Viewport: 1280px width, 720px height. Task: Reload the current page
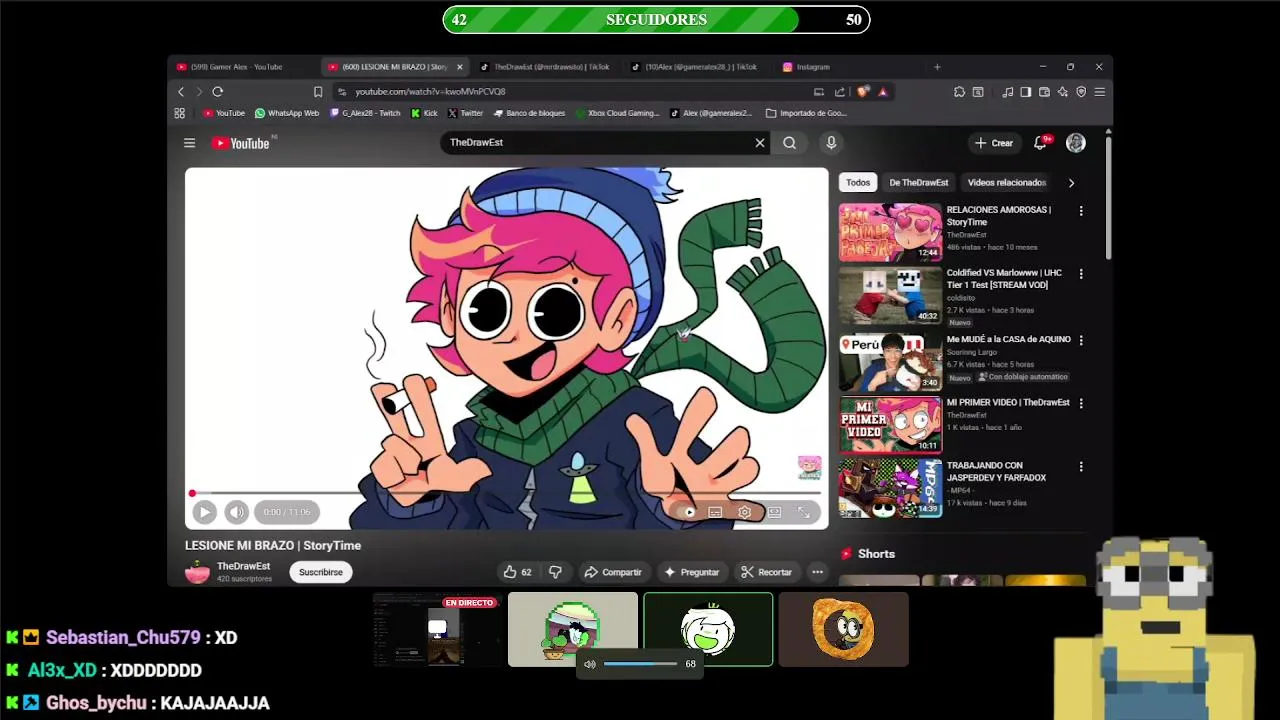coord(217,91)
